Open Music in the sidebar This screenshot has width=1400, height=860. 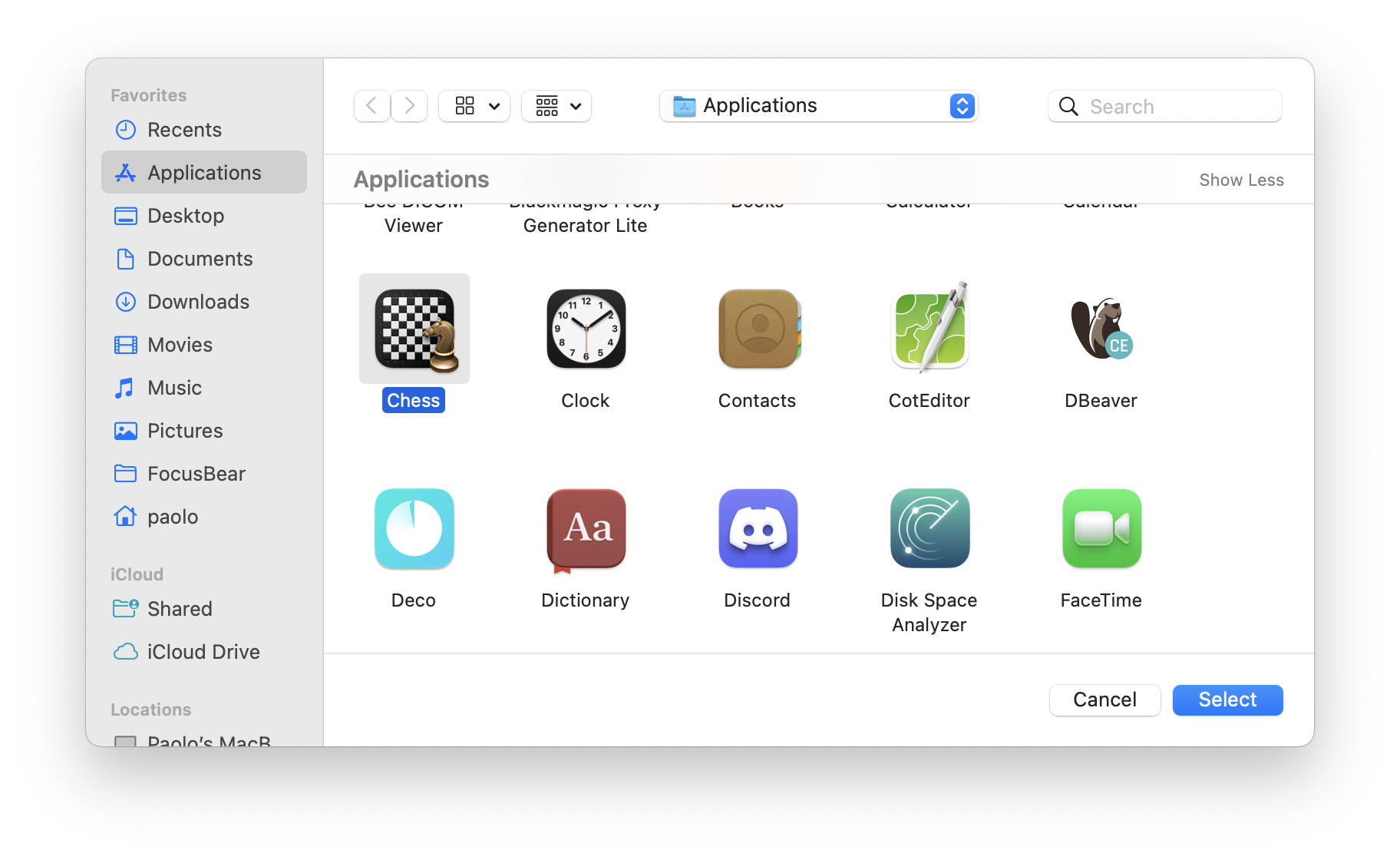click(204, 388)
